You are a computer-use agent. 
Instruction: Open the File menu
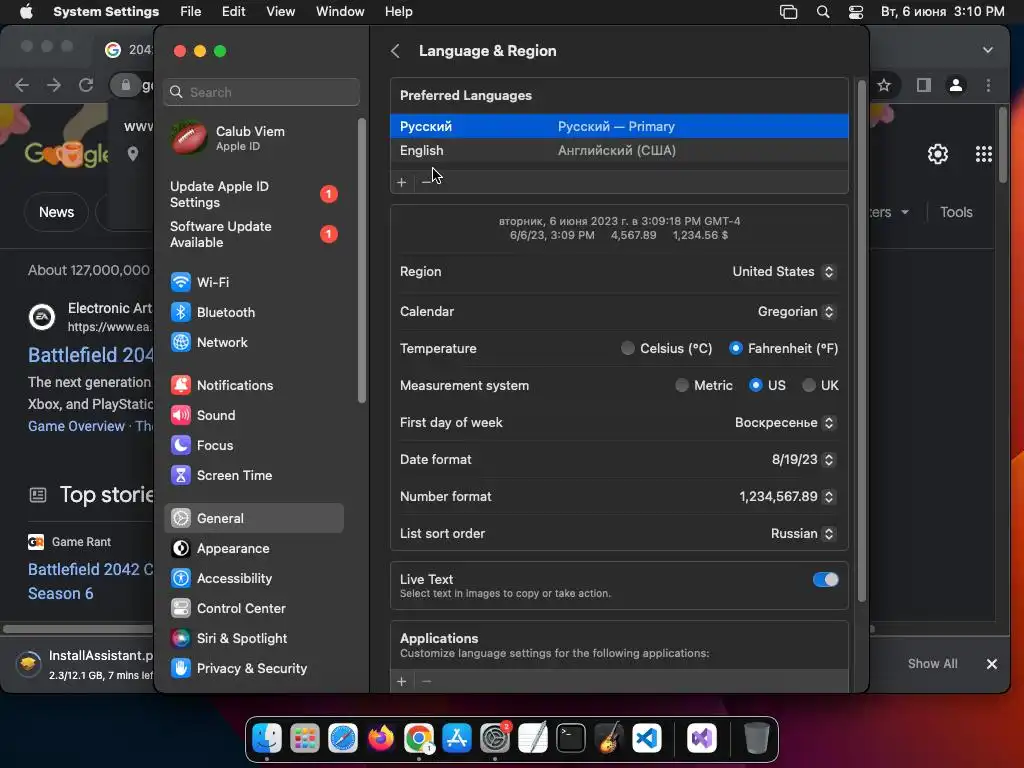pyautogui.click(x=191, y=12)
